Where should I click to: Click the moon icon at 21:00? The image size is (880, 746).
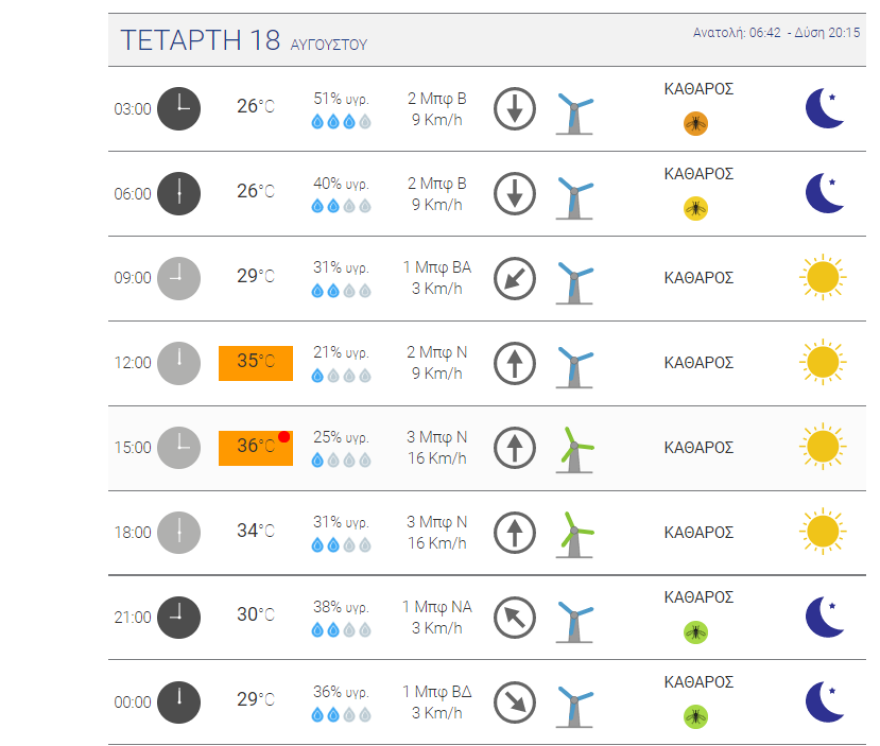(825, 617)
